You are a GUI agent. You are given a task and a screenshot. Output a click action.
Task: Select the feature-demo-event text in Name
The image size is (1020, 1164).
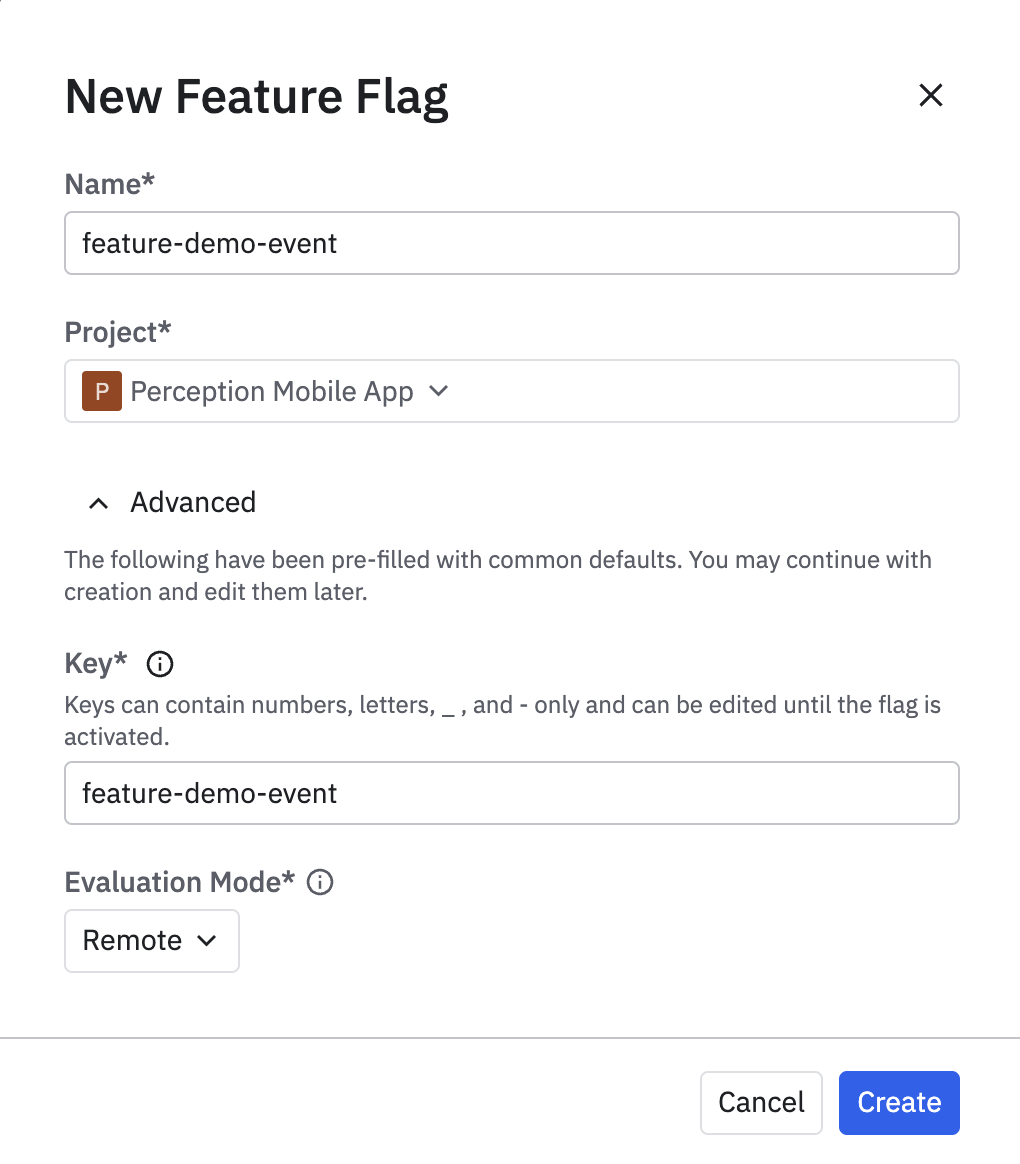tap(208, 242)
